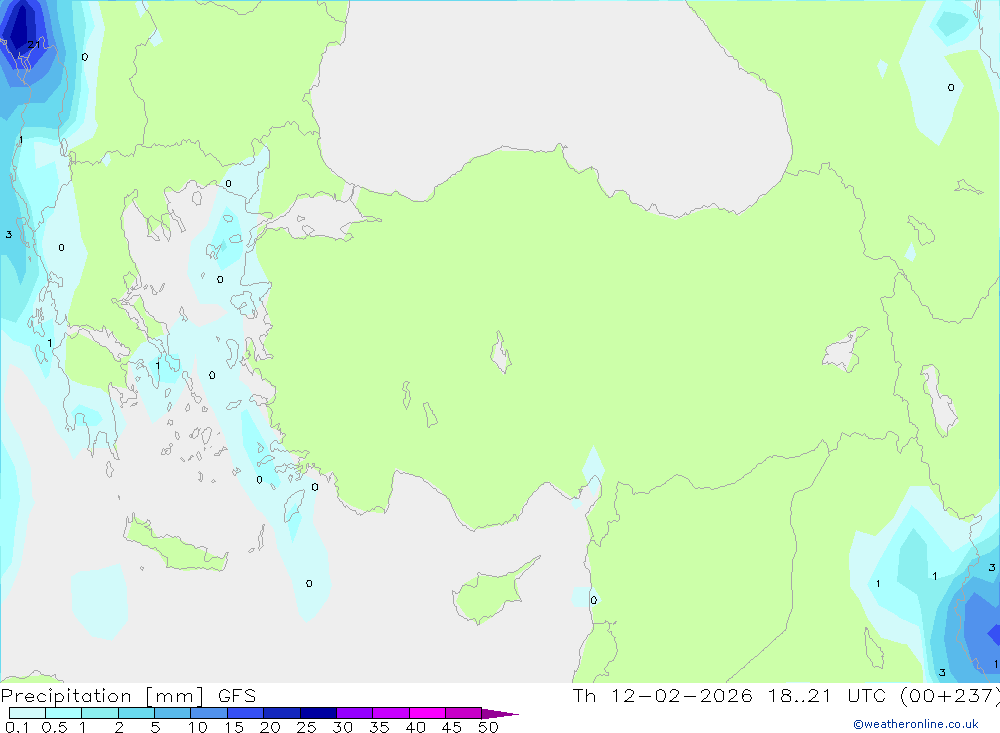Click the 30–35 mm purple legend swatch
1000x733 pixels.
(354, 713)
